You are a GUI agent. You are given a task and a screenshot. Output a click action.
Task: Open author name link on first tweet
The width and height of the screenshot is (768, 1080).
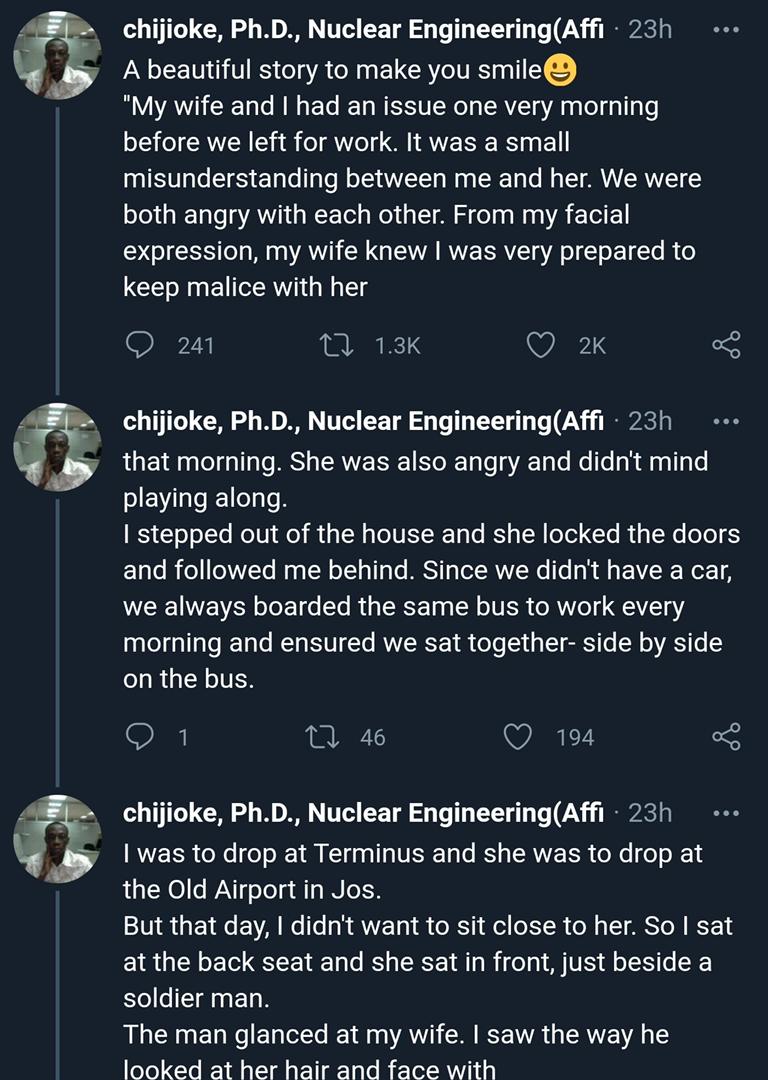coord(364,29)
